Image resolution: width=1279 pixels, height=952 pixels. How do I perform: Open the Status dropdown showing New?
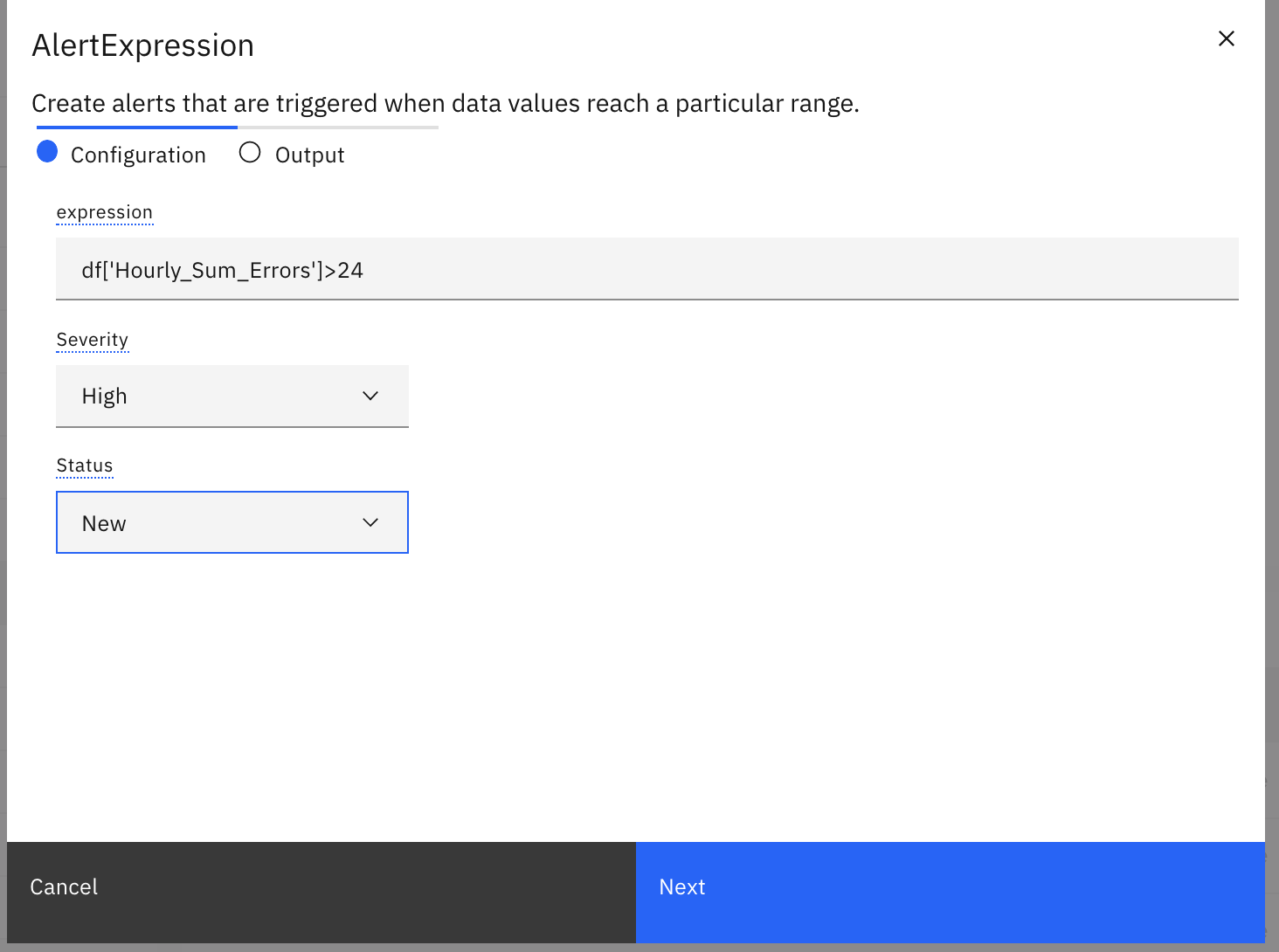tap(232, 522)
